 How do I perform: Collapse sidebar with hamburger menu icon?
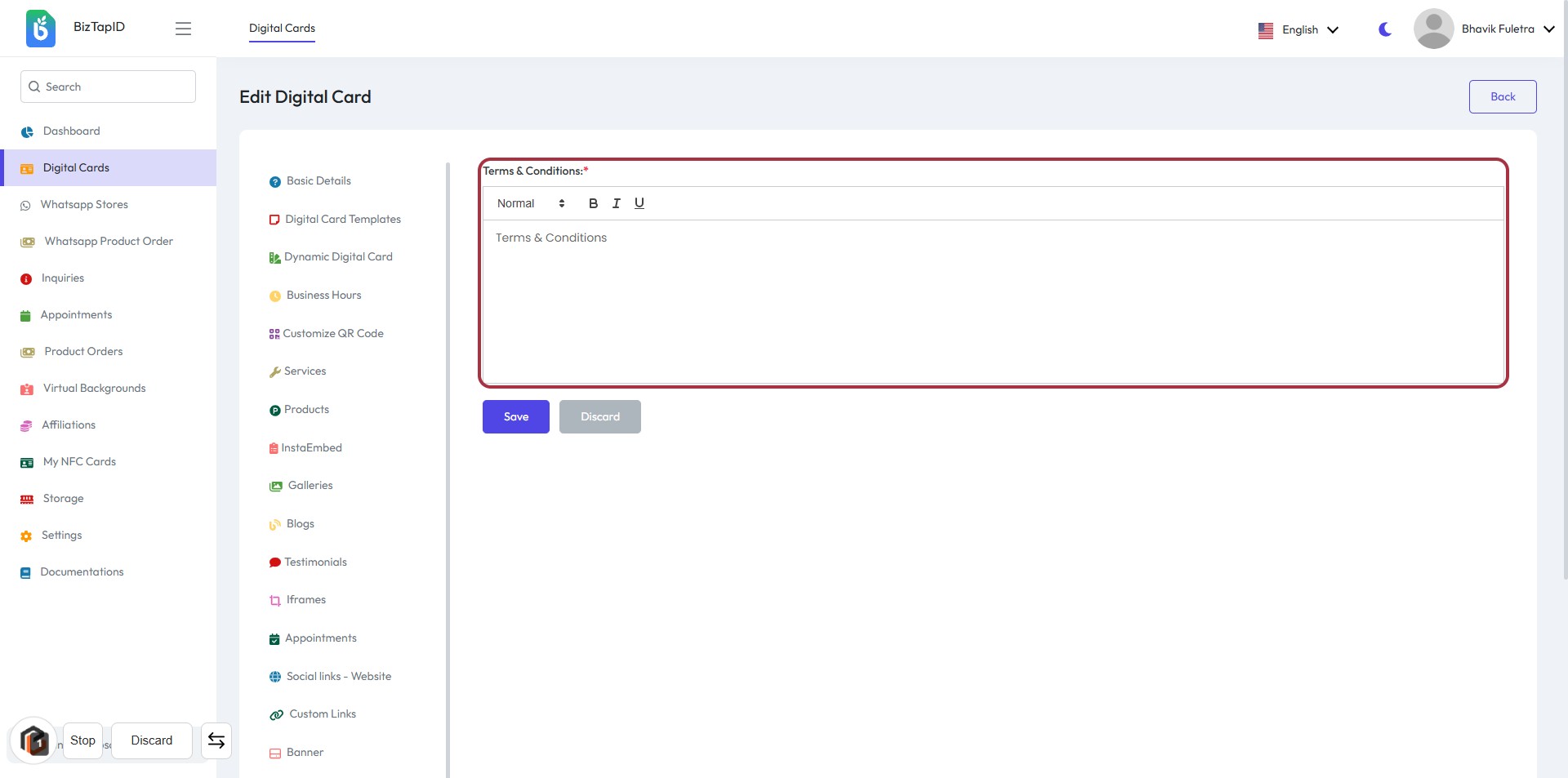pyautogui.click(x=183, y=29)
